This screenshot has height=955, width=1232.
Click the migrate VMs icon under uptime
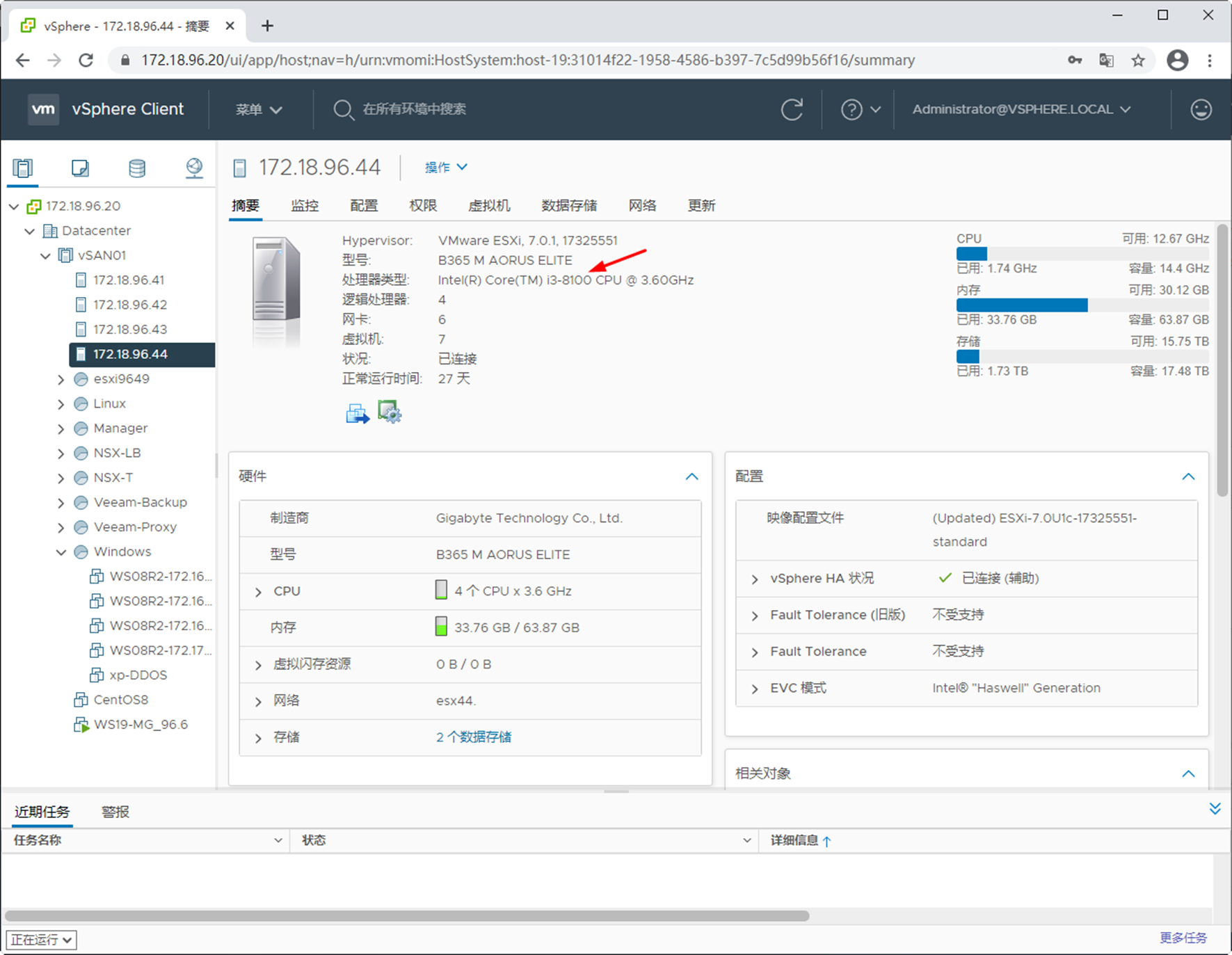(358, 413)
